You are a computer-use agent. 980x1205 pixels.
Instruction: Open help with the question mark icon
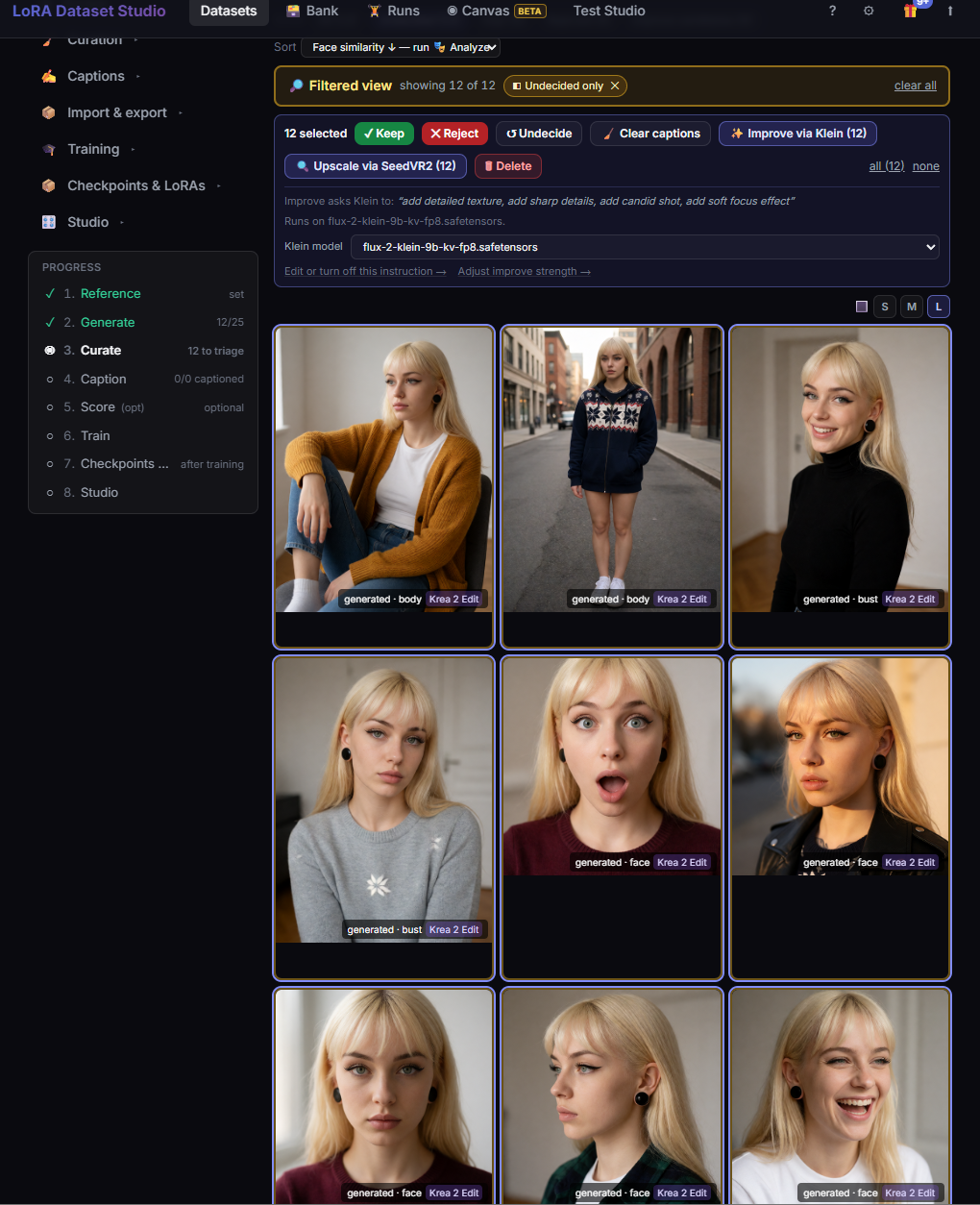[832, 11]
